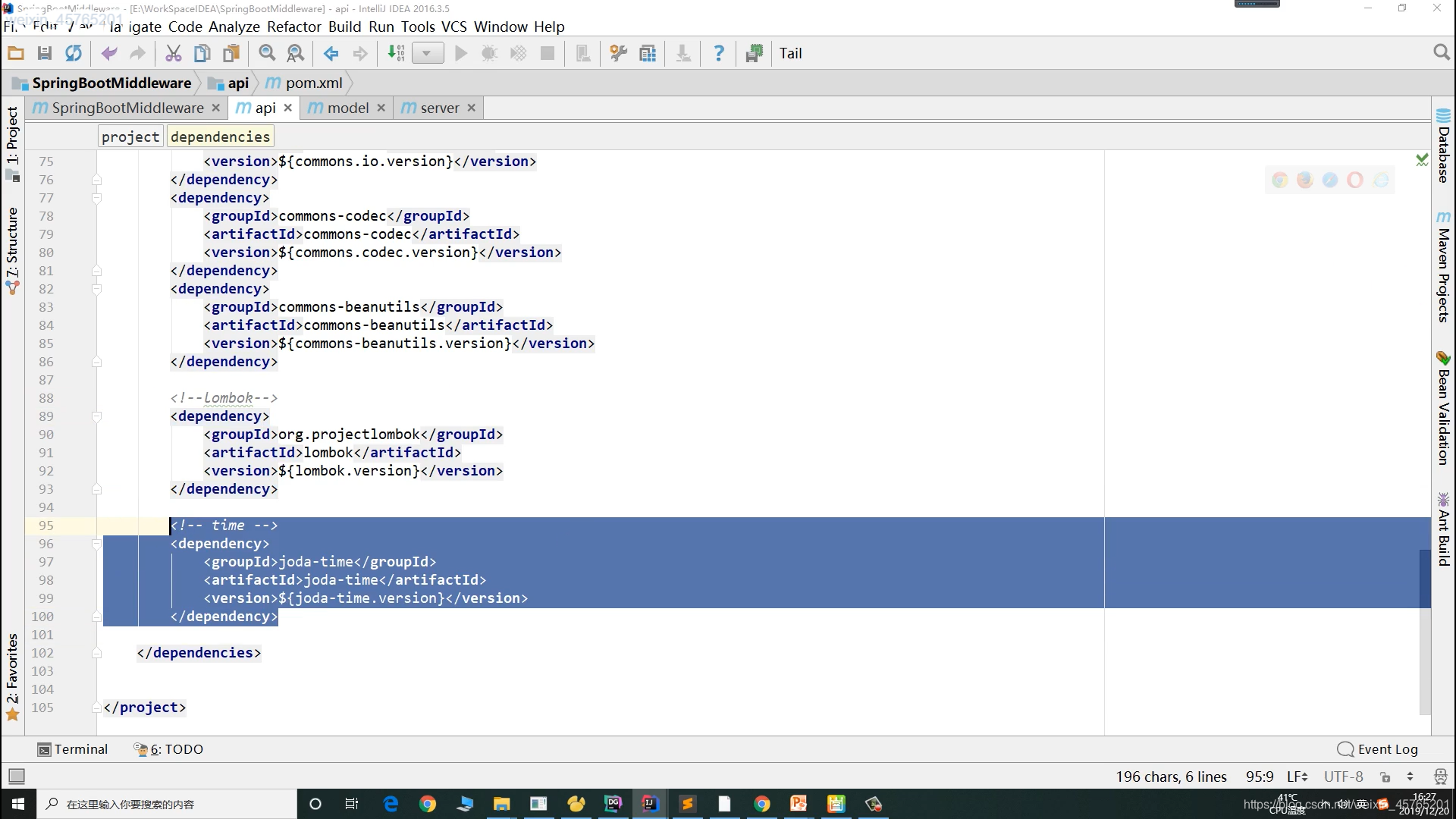The height and width of the screenshot is (819, 1456).
Task: Click the Help question mark icon
Action: [x=719, y=53]
